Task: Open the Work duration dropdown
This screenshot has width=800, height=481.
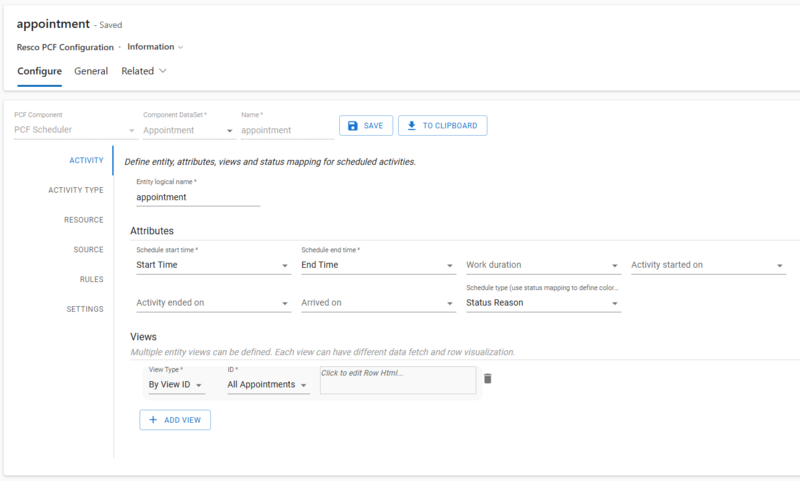Action: point(543,265)
